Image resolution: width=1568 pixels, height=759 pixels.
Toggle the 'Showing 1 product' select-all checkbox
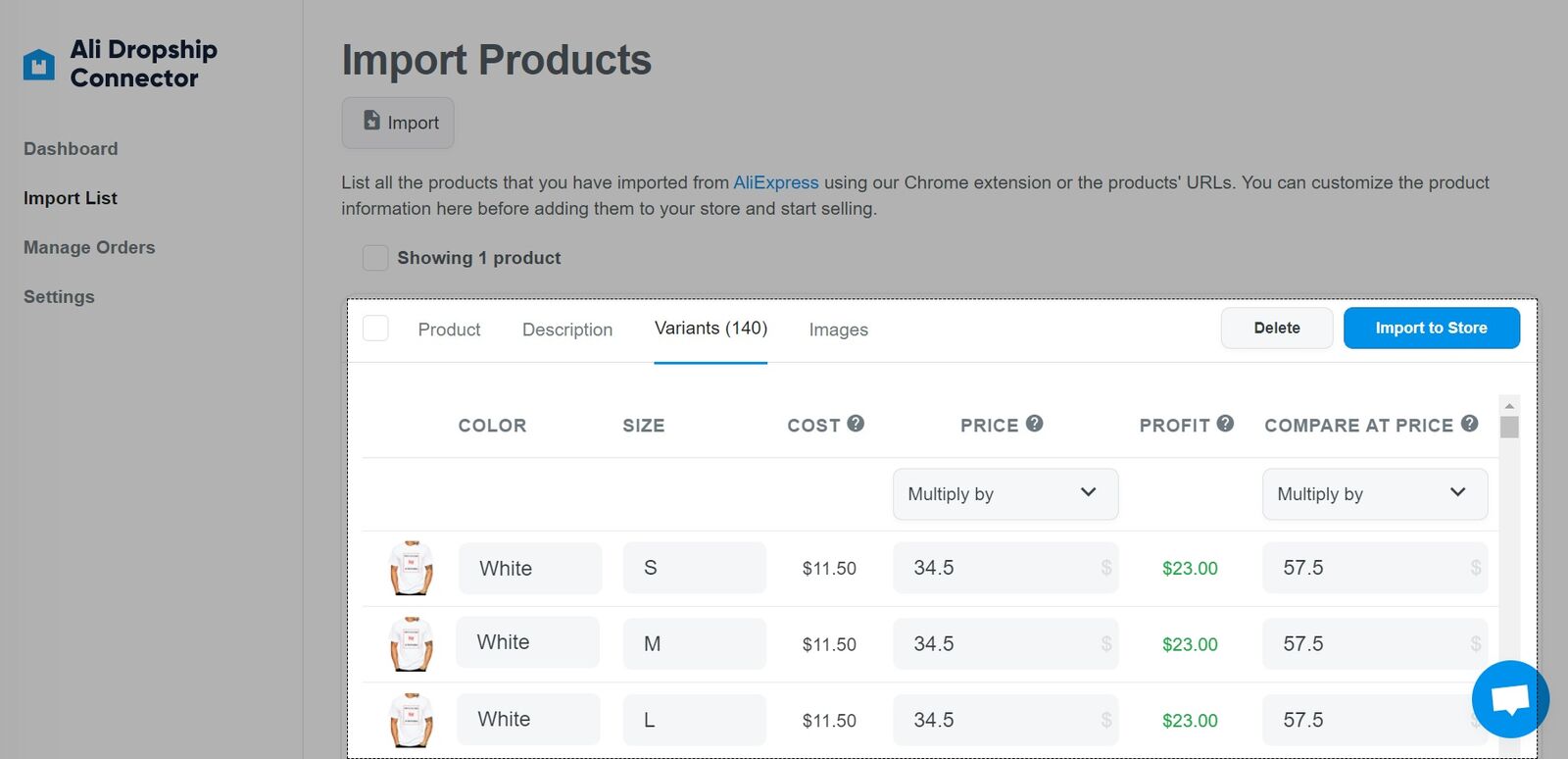[x=375, y=258]
